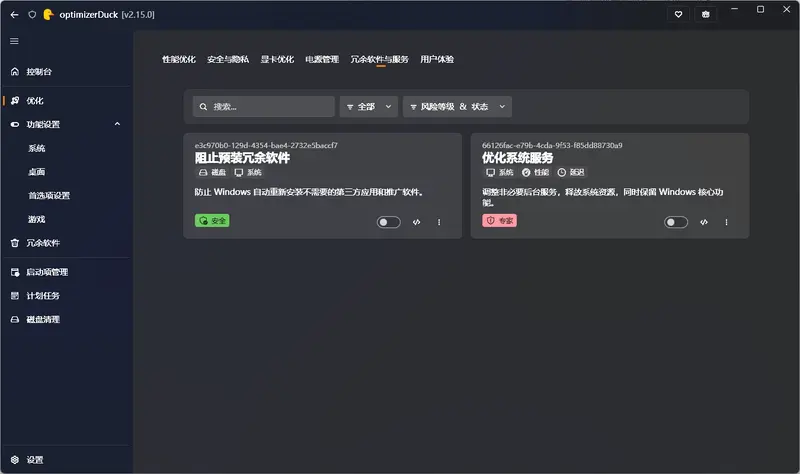Open 风险等级 & 状态 dropdown
This screenshot has width=800, height=474.
(x=457, y=107)
